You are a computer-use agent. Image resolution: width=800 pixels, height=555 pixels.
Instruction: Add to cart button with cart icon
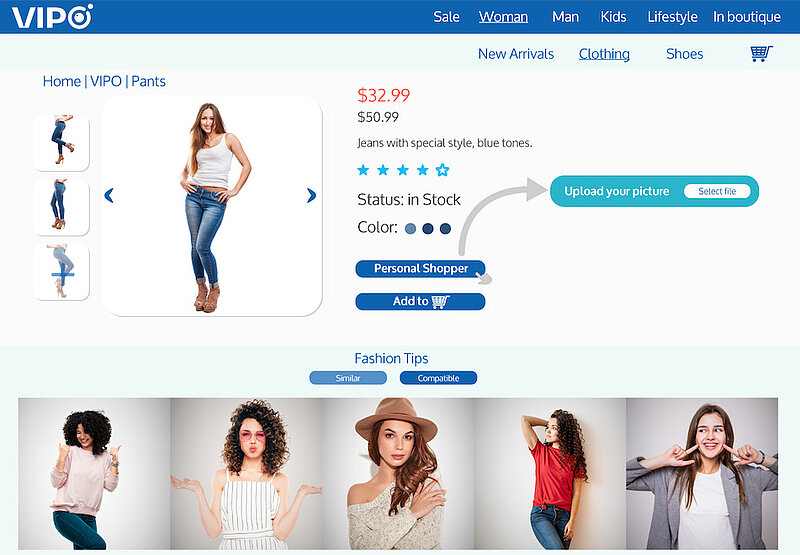[420, 301]
